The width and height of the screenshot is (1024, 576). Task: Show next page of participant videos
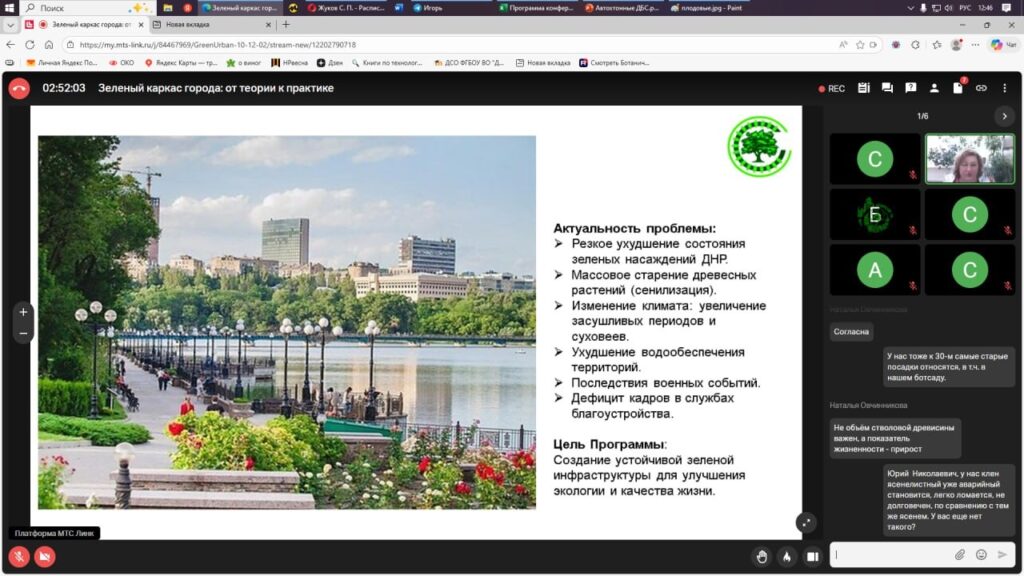tap(1004, 116)
